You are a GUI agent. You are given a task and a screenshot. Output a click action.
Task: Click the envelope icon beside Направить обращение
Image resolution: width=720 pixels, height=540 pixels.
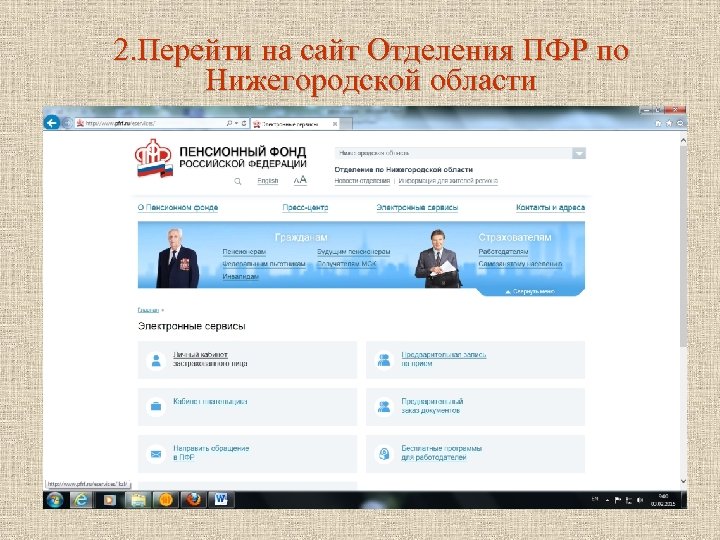(156, 454)
